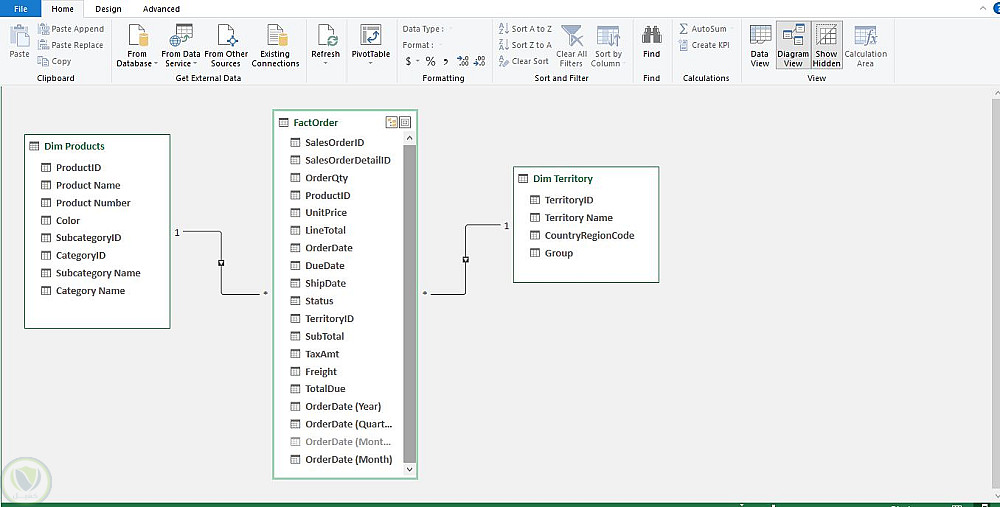
Task: Open the File tab
Action: tap(20, 9)
